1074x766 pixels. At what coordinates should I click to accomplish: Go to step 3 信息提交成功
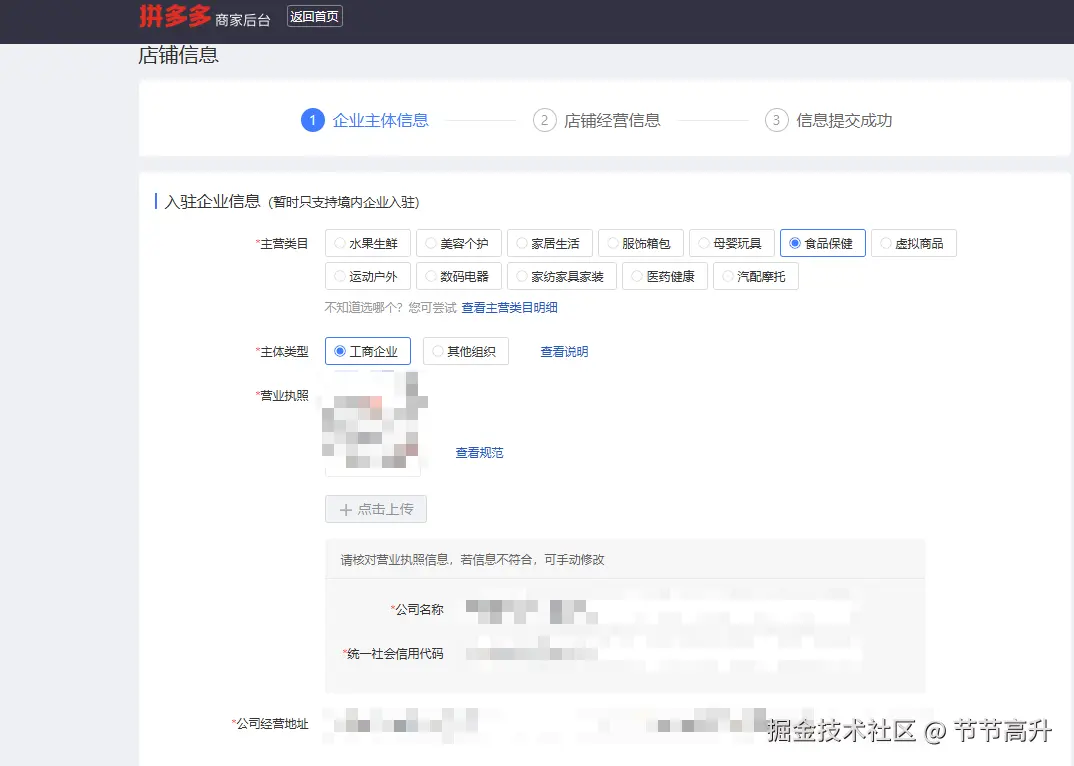point(829,121)
